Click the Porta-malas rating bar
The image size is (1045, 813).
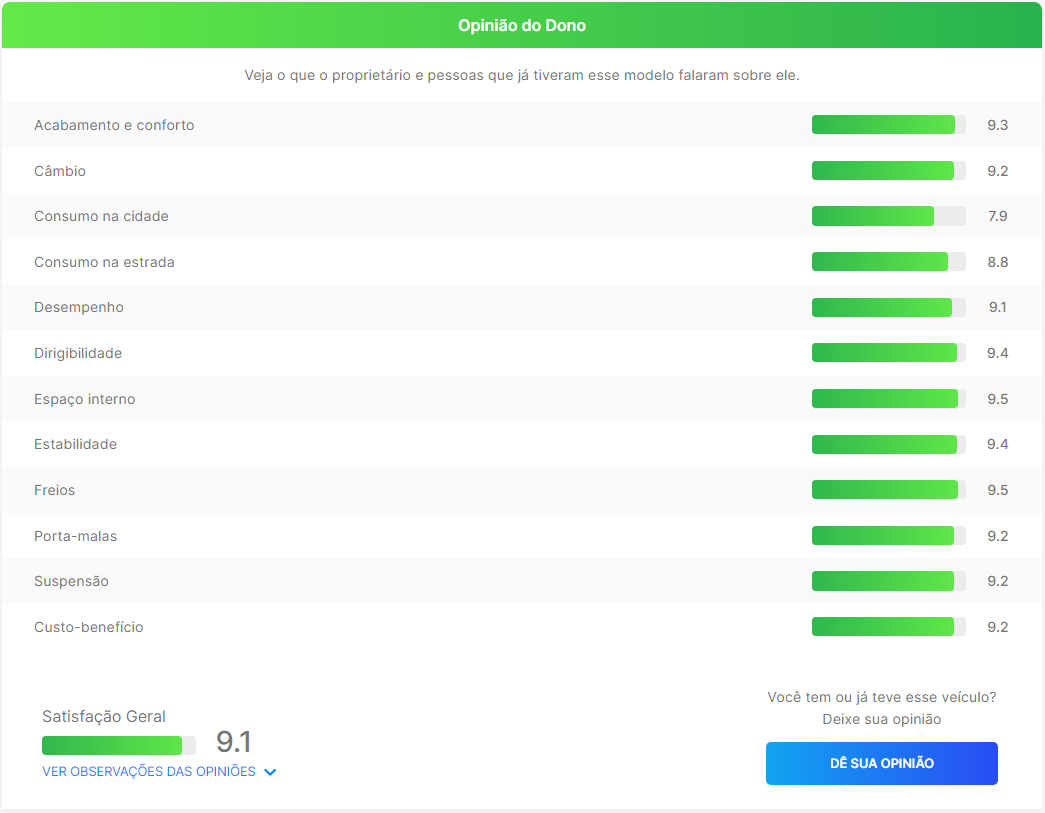(x=888, y=536)
